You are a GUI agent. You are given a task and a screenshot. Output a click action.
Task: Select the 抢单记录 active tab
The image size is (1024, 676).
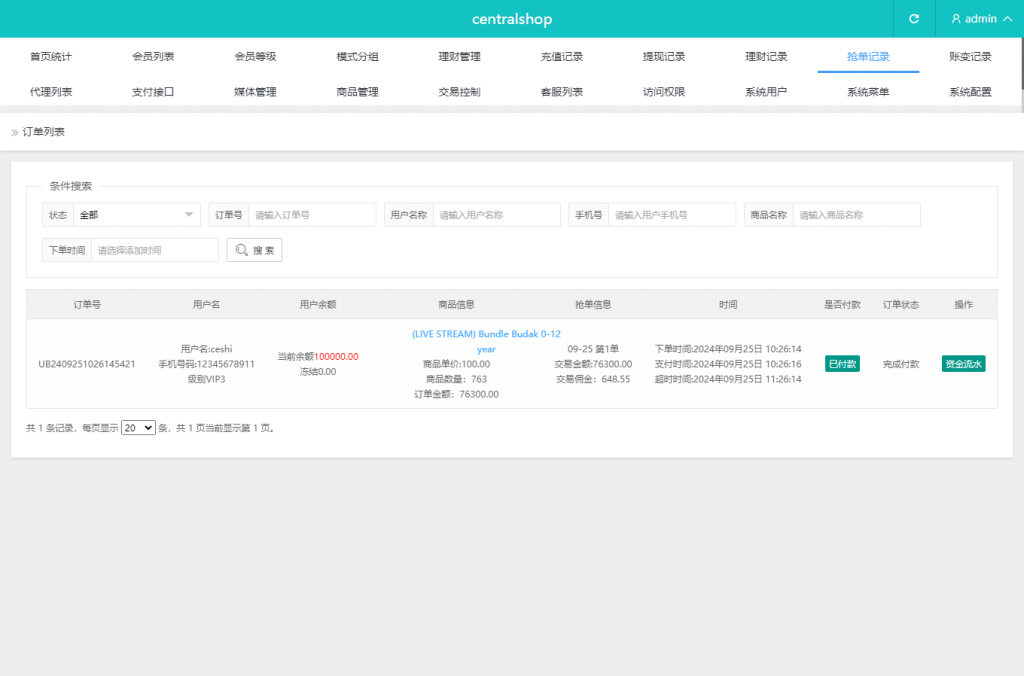(867, 57)
